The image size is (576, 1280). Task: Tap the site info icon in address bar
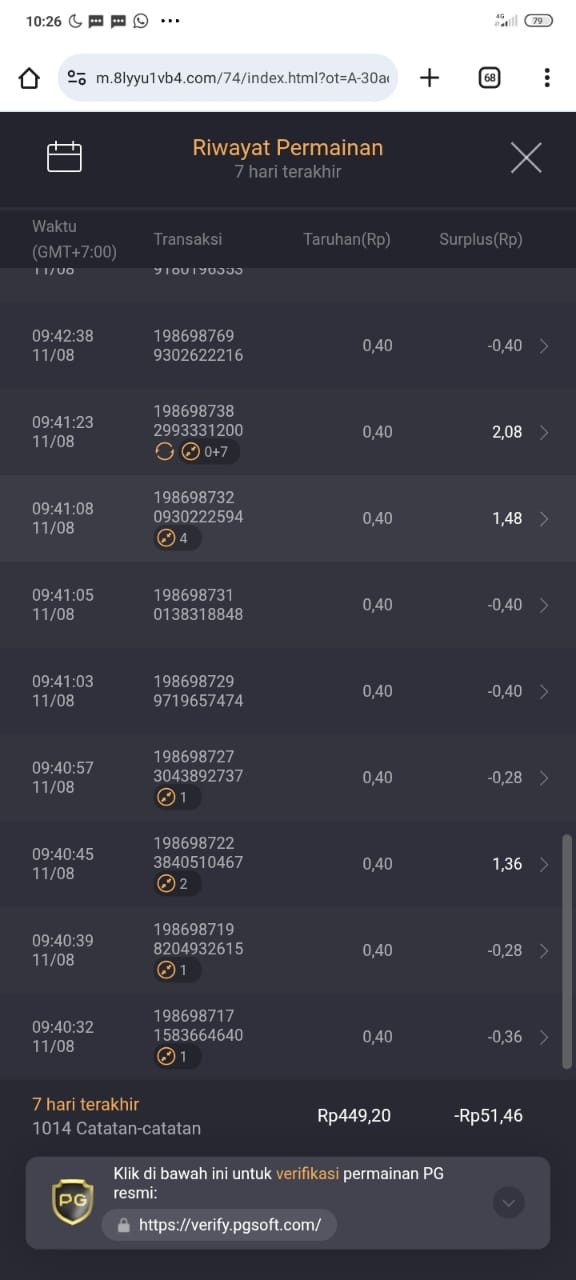point(76,78)
